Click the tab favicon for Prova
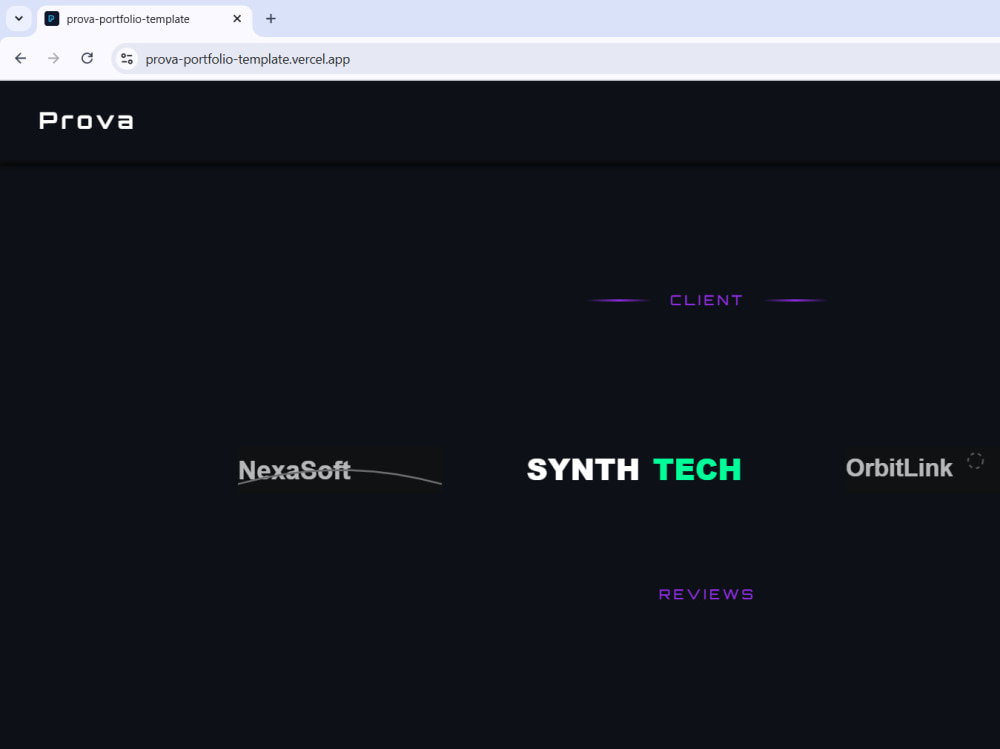 (52, 19)
